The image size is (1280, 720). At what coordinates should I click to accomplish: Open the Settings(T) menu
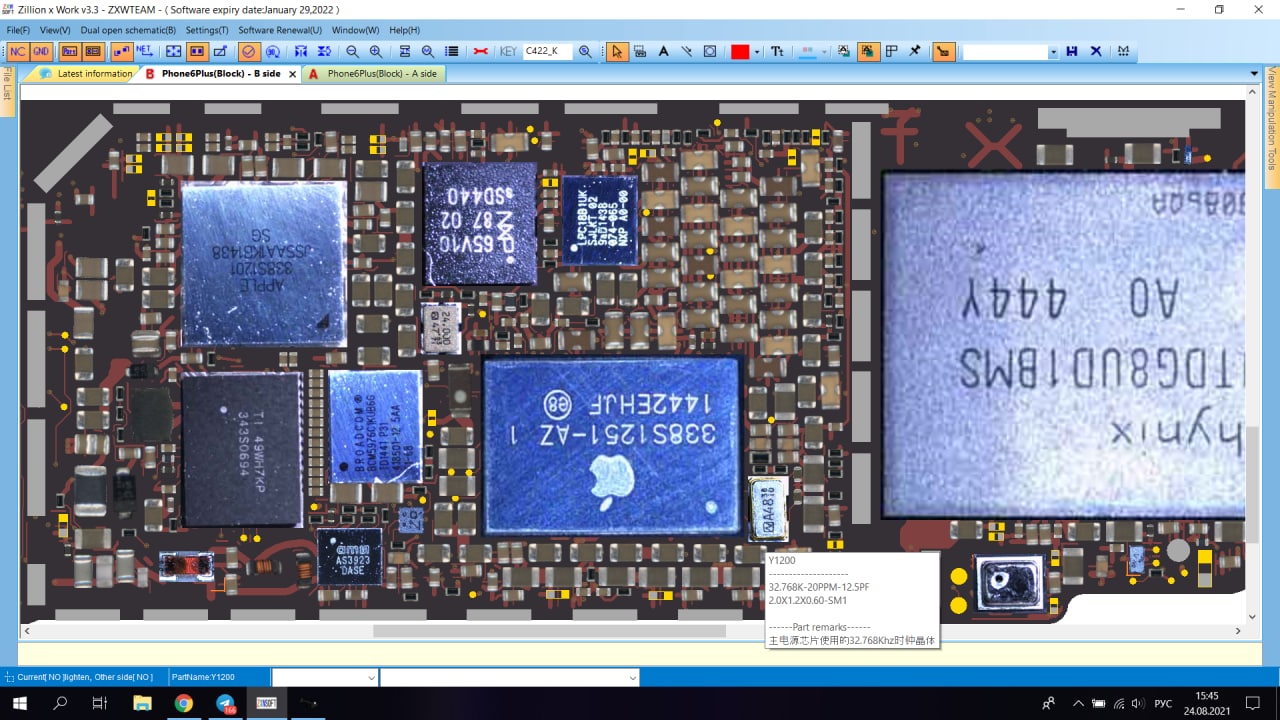[x=207, y=30]
